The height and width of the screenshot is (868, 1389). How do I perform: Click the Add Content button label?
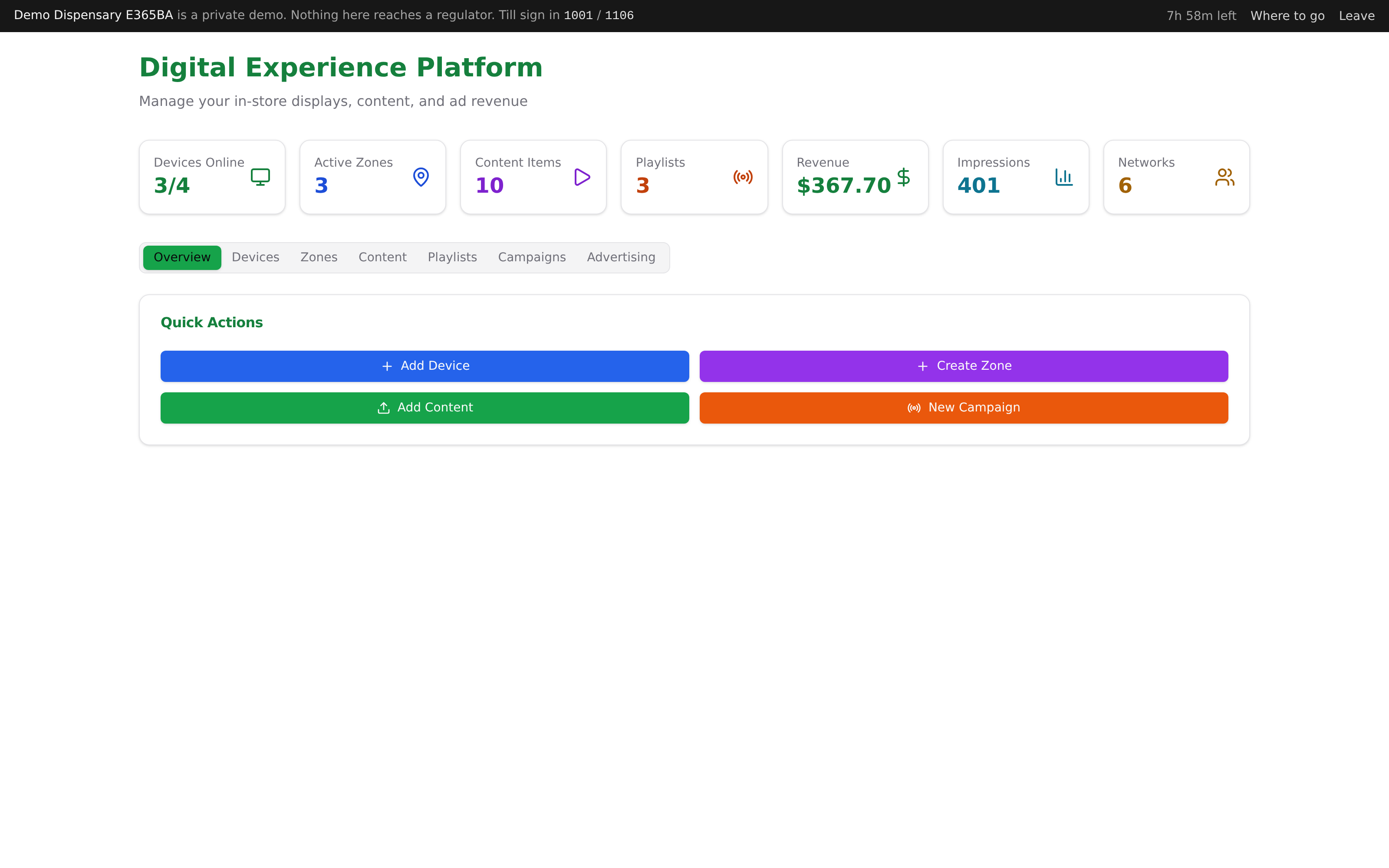pos(435,408)
